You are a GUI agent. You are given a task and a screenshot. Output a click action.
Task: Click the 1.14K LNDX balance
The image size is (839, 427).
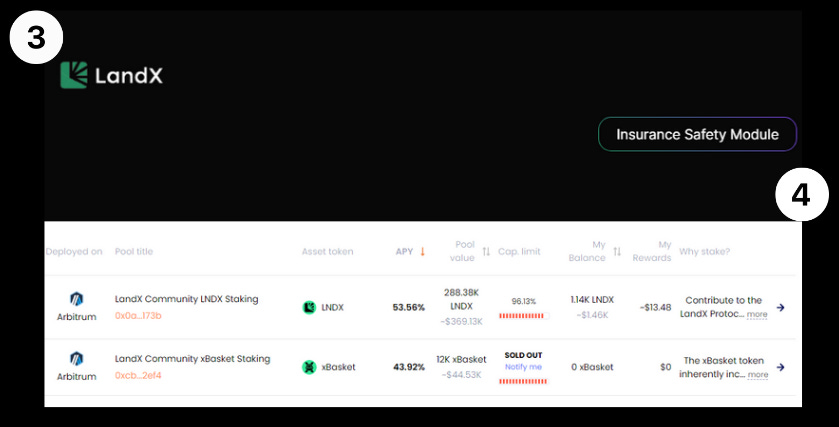click(592, 300)
